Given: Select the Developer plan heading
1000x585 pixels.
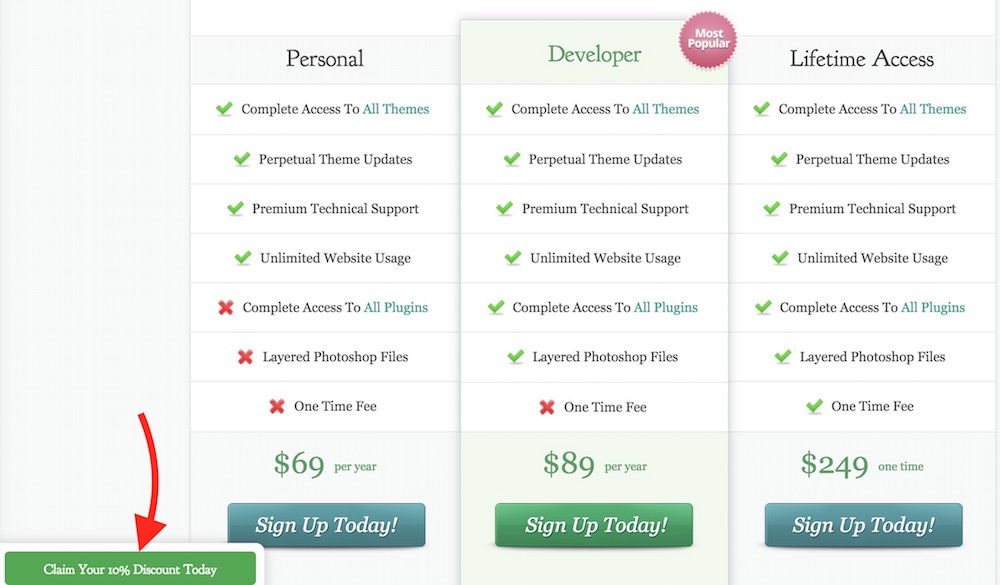Looking at the screenshot, I should pos(594,54).
